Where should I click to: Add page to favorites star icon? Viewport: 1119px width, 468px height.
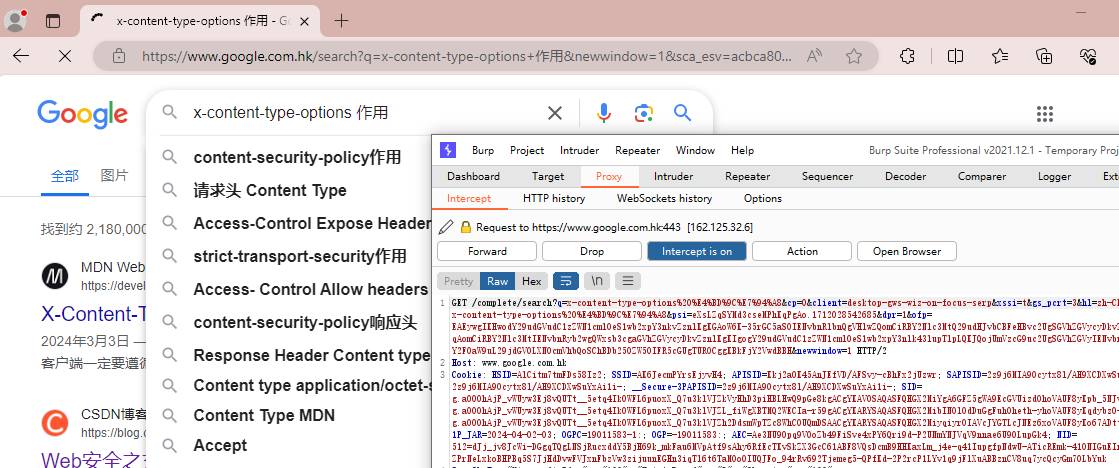tap(854, 56)
